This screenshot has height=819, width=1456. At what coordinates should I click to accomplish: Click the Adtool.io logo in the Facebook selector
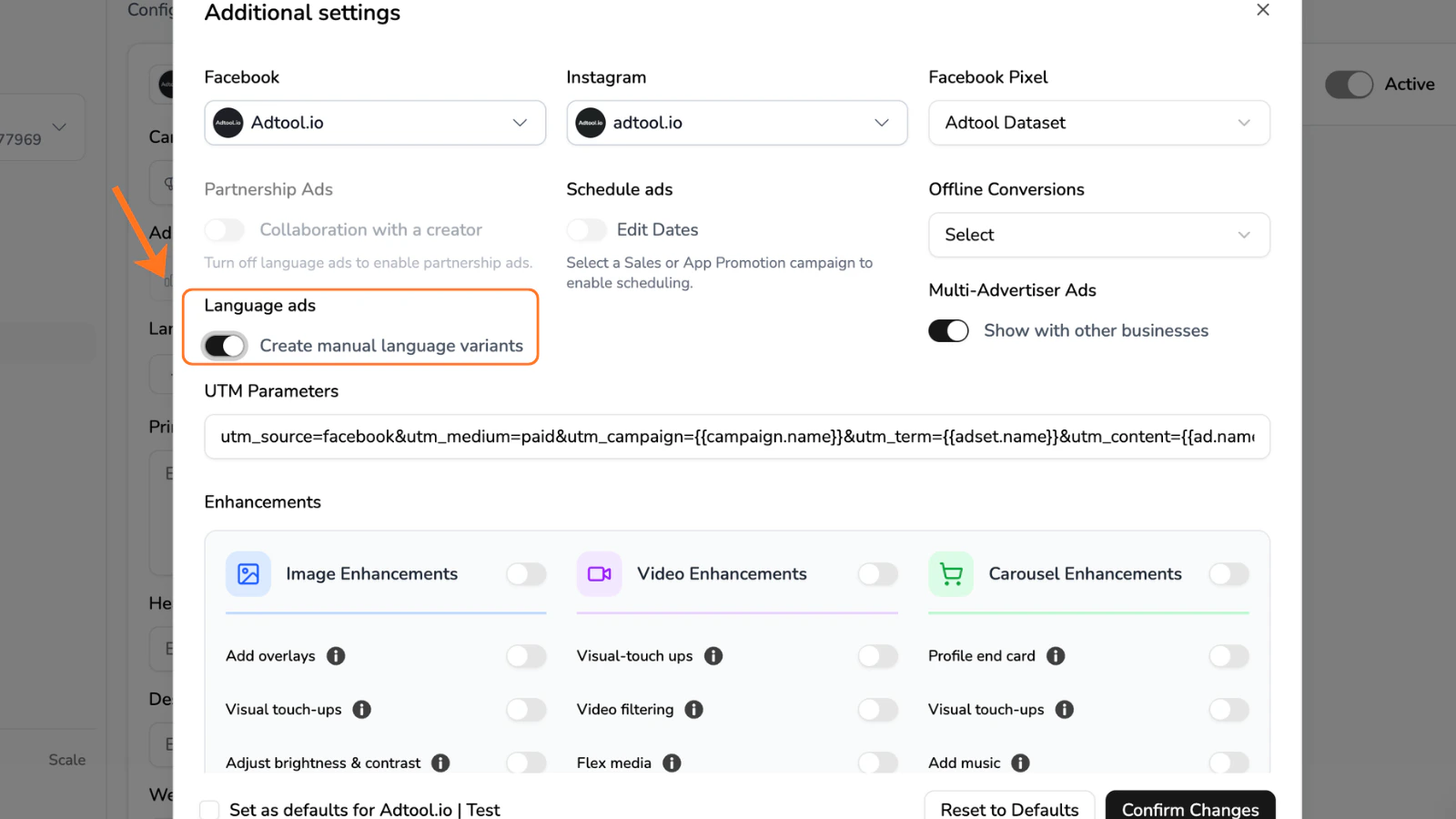(x=227, y=123)
